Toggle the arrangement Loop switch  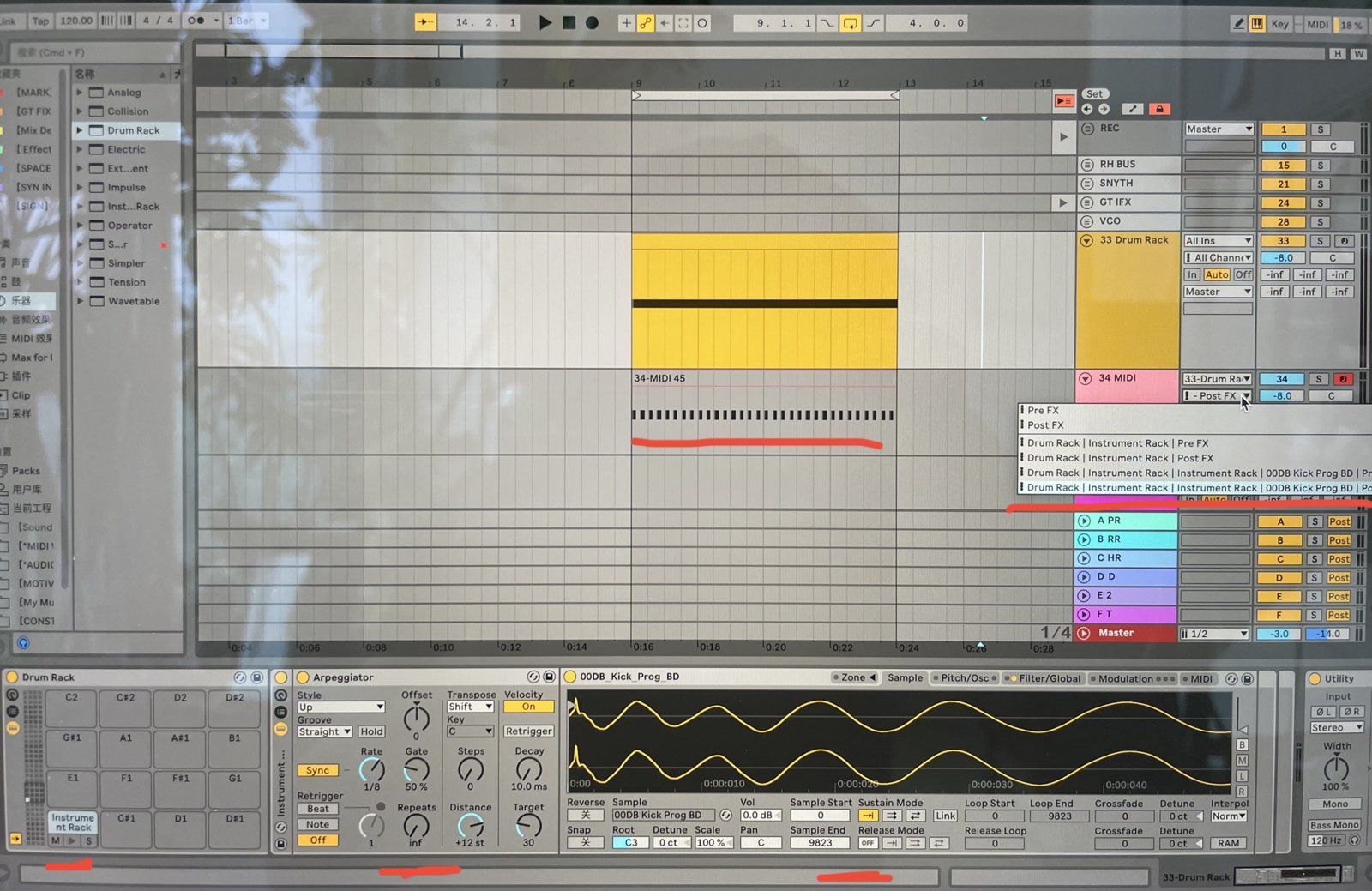click(851, 23)
